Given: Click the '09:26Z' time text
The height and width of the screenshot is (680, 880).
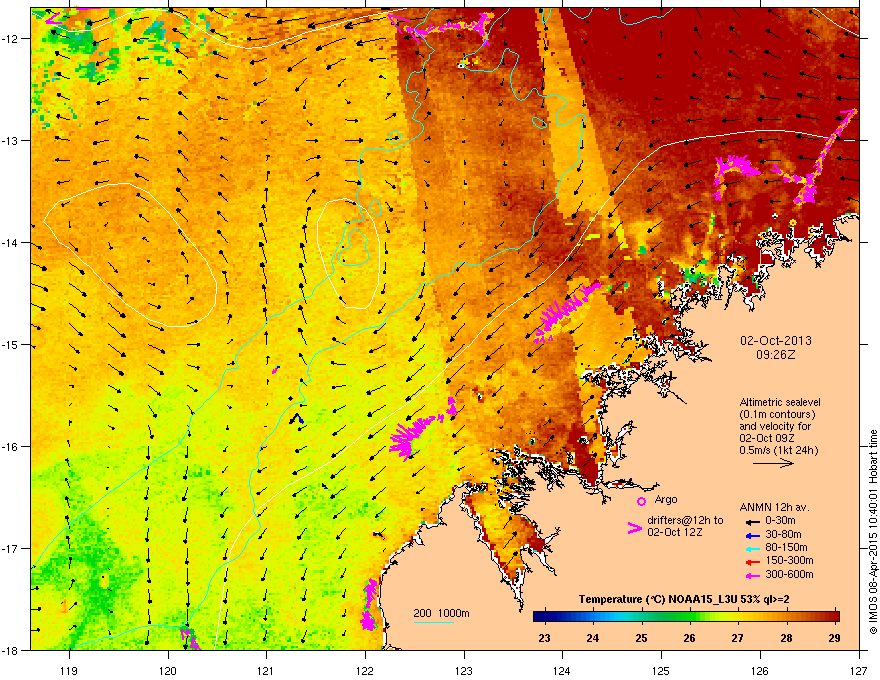Looking at the screenshot, I should click(x=776, y=355).
